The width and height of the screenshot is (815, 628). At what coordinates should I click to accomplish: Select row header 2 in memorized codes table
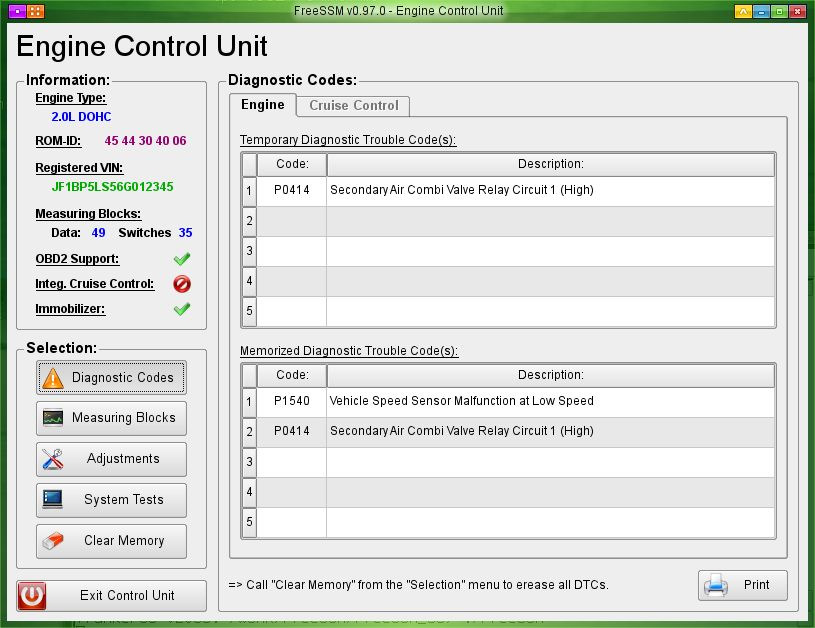click(249, 433)
